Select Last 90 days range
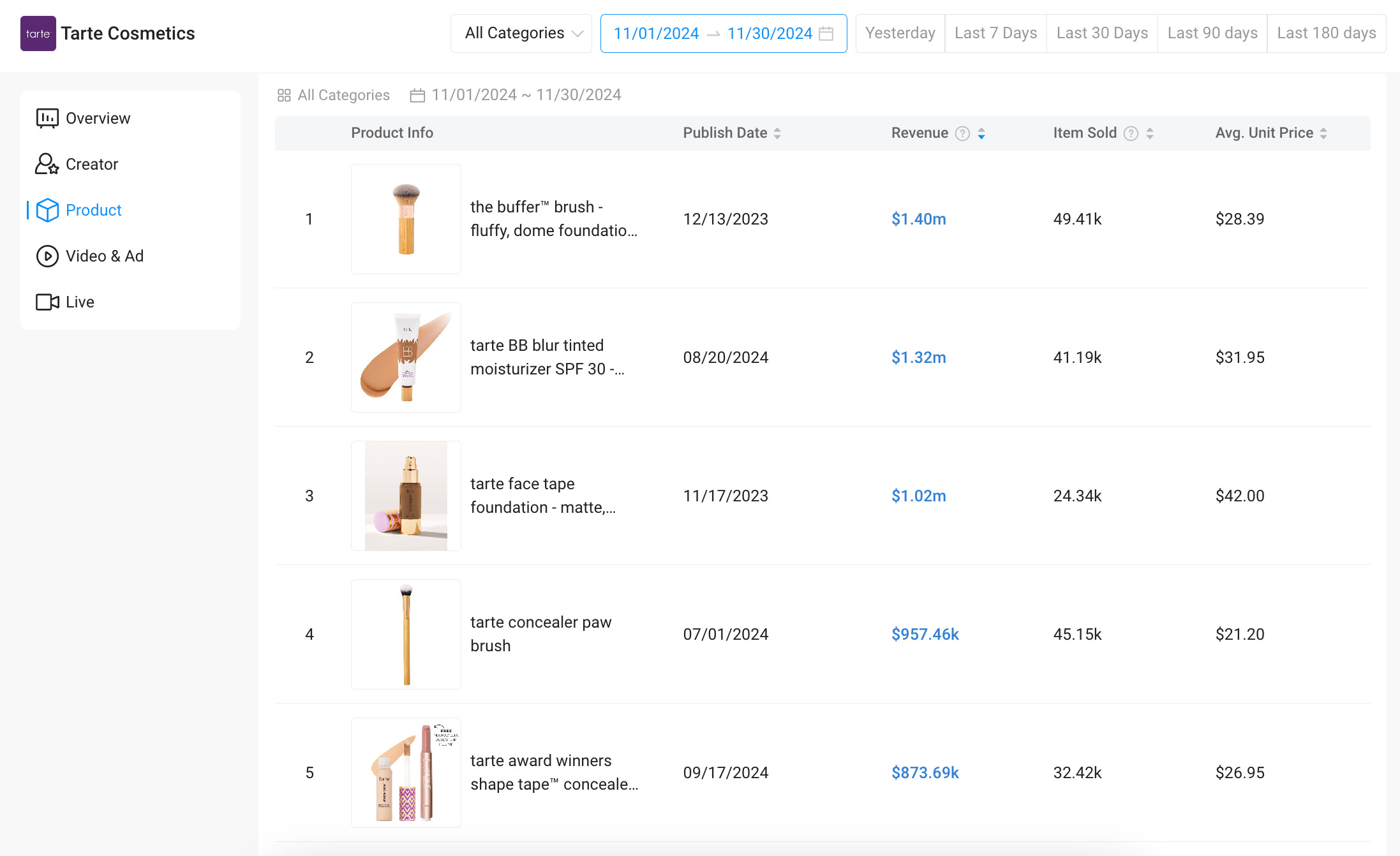The height and width of the screenshot is (856, 1400). (1212, 33)
